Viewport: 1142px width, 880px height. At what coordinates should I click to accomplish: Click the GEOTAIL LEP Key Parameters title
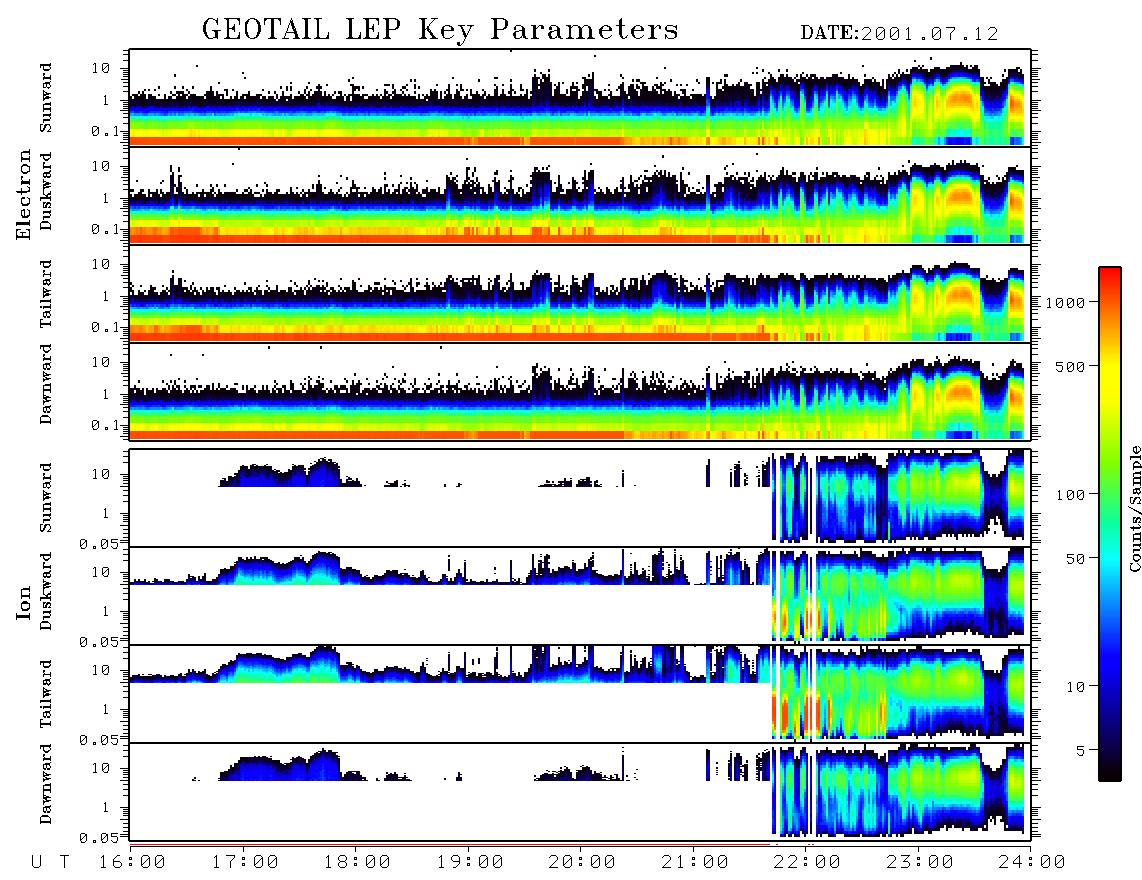click(x=440, y=30)
